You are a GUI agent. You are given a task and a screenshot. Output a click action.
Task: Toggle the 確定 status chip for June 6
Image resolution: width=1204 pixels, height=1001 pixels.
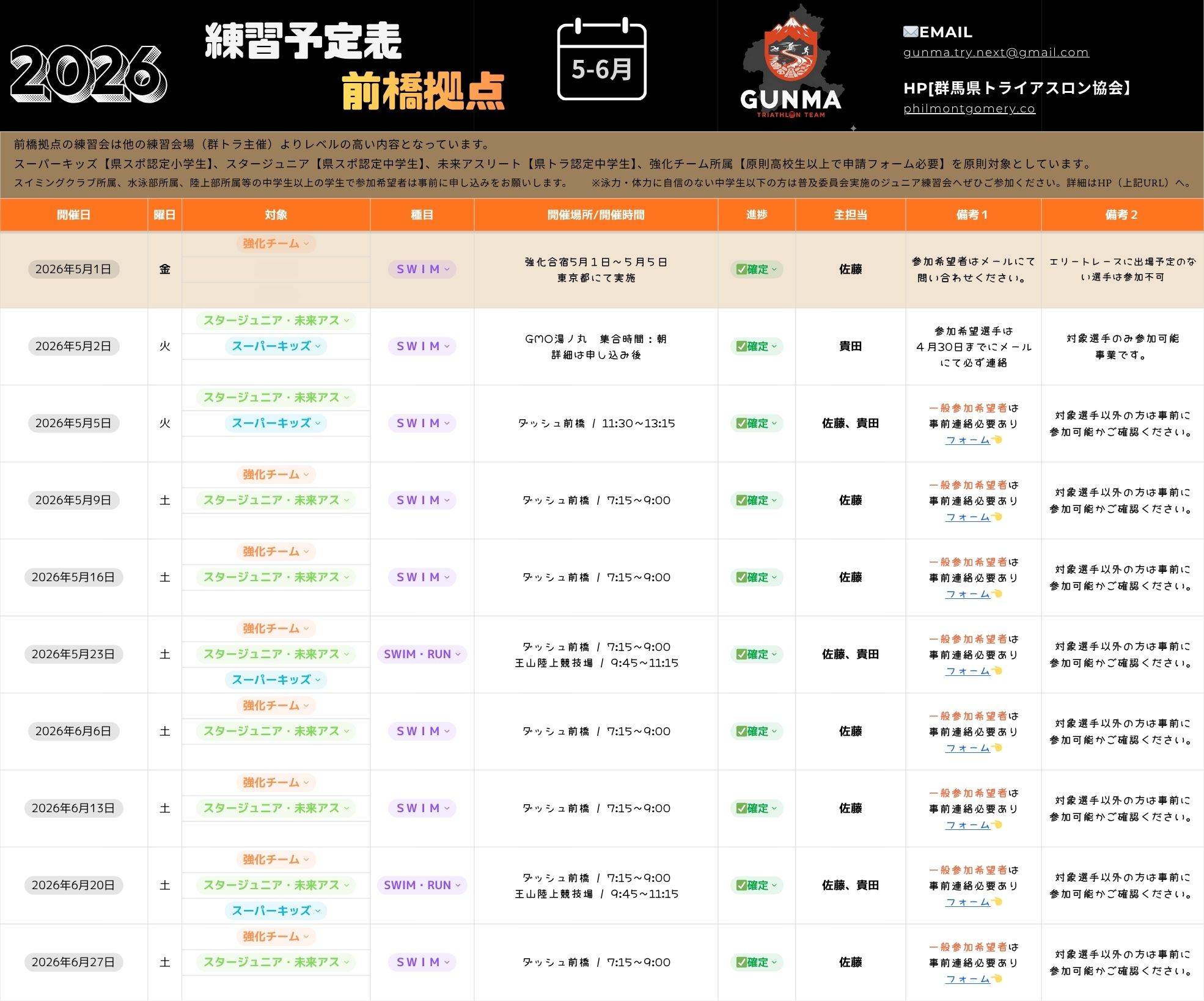757,732
